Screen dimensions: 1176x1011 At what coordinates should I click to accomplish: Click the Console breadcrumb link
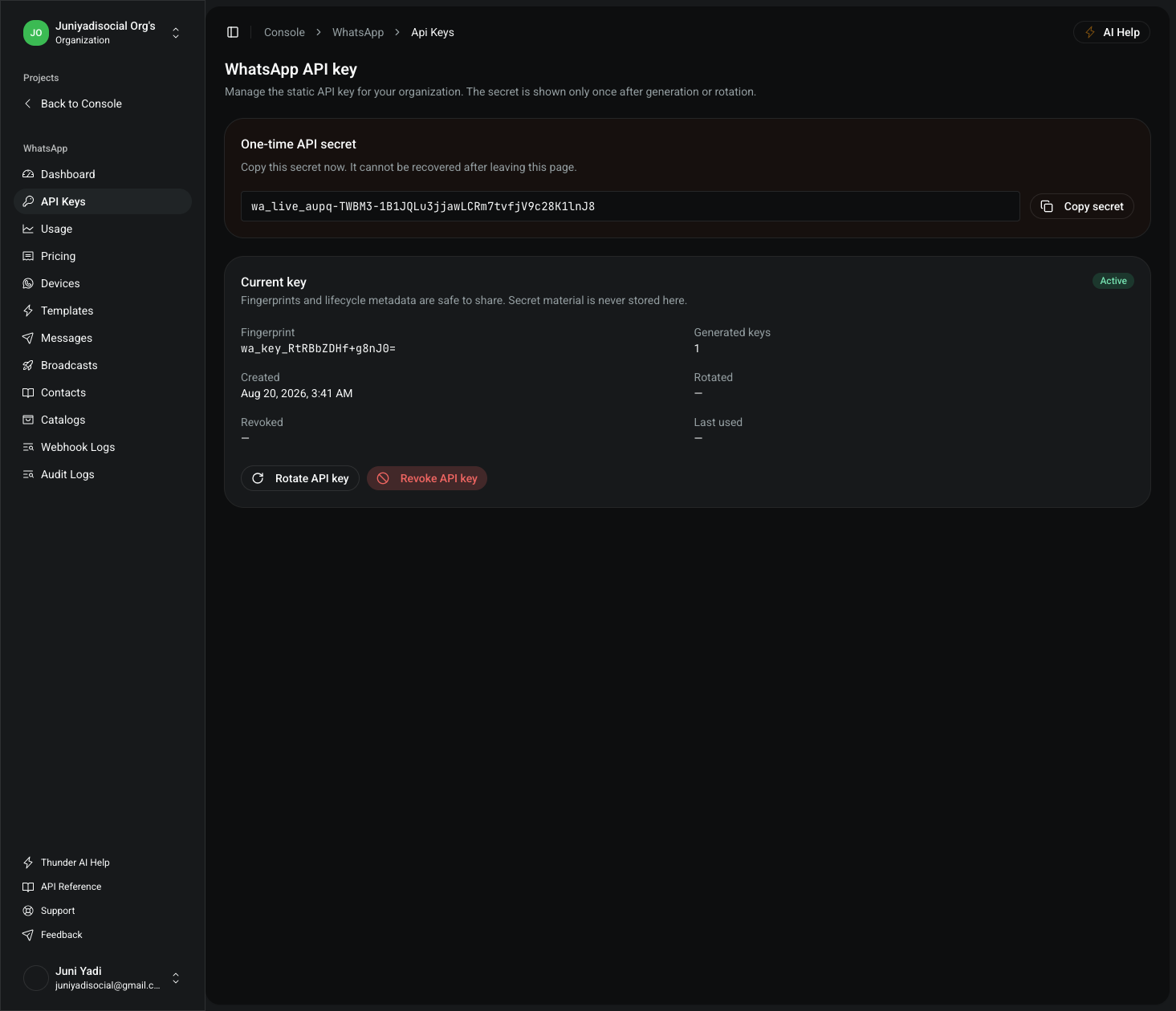click(x=284, y=32)
